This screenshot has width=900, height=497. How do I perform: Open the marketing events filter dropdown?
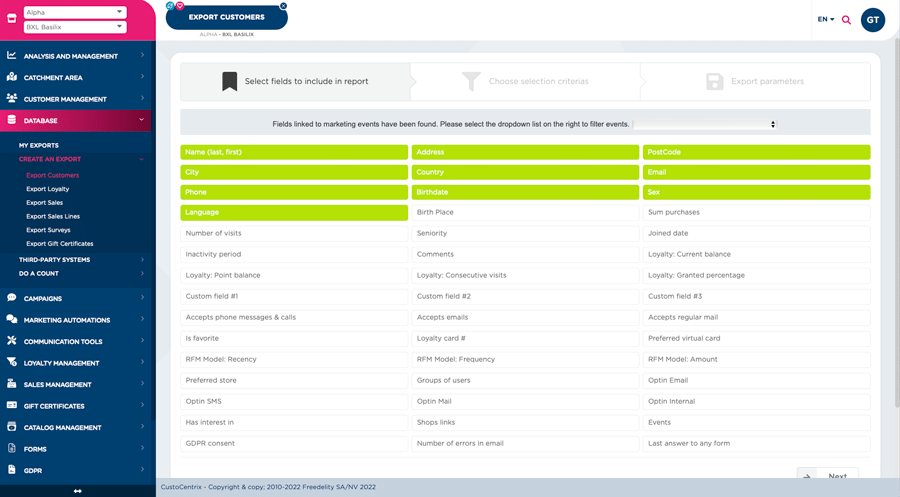(707, 124)
